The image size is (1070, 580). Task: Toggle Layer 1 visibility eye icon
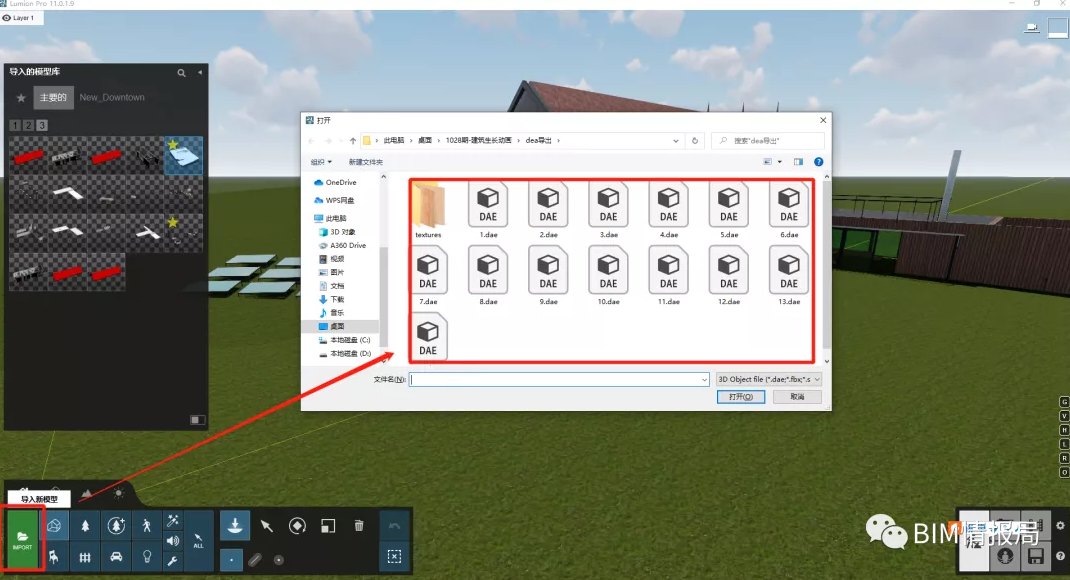[7, 18]
